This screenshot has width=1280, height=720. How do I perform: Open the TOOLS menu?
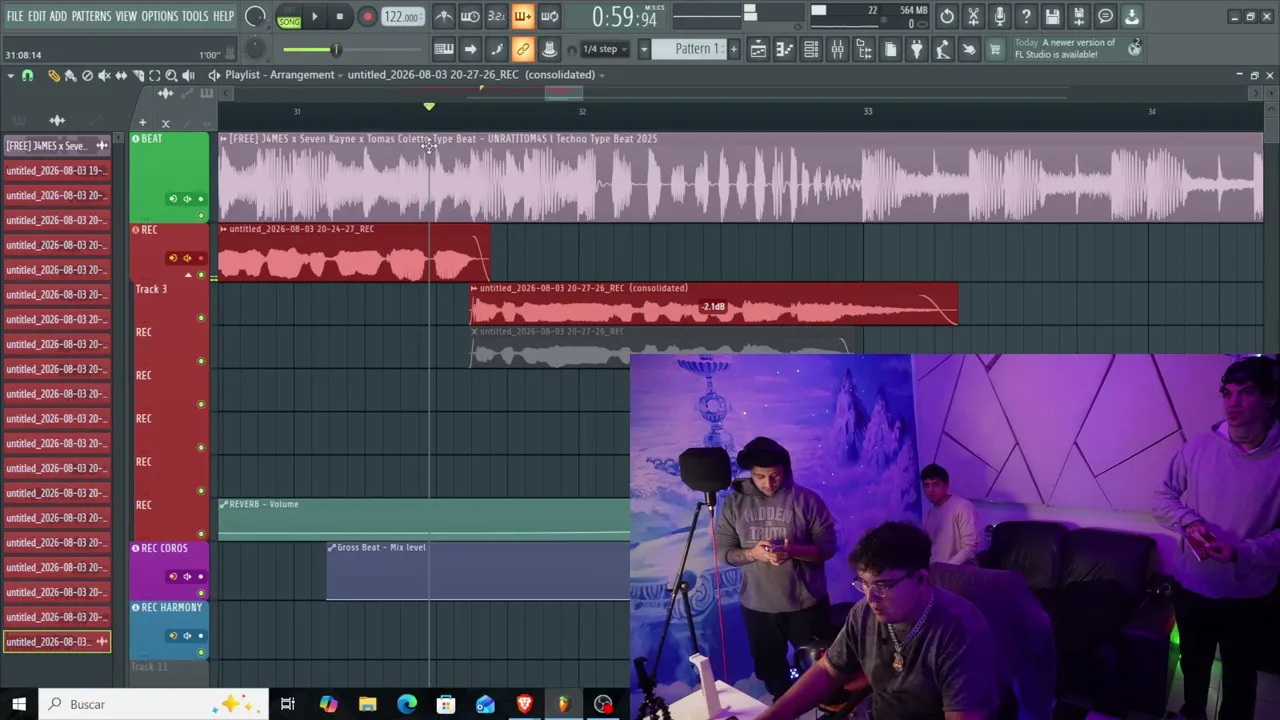click(195, 16)
